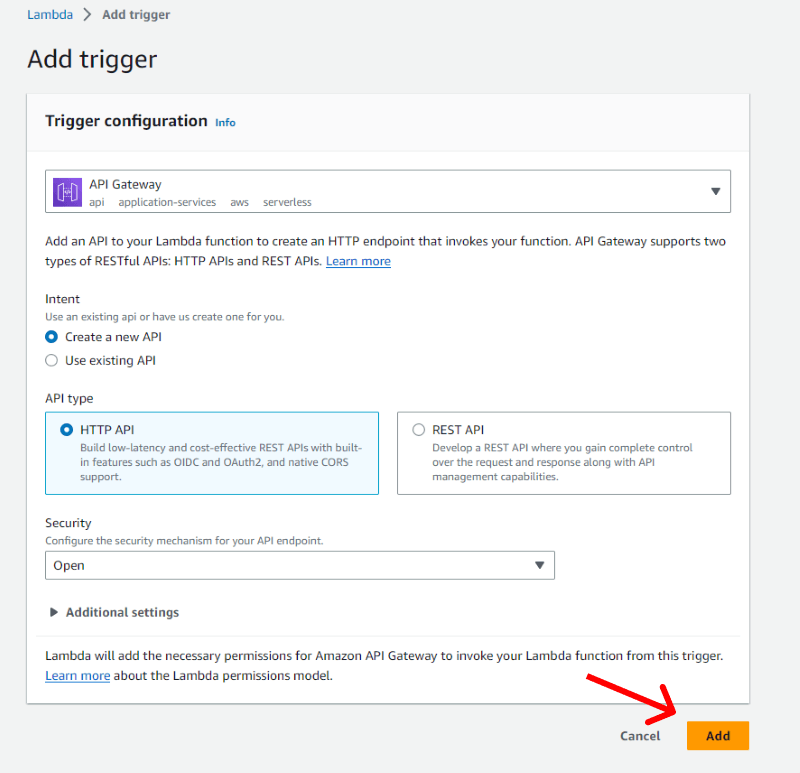
Task: Select the HTTP API radio button
Action: pyautogui.click(x=57, y=429)
